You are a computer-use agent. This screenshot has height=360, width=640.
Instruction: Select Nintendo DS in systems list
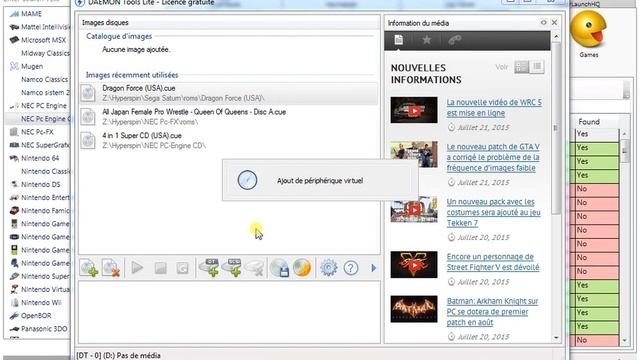click(40, 184)
